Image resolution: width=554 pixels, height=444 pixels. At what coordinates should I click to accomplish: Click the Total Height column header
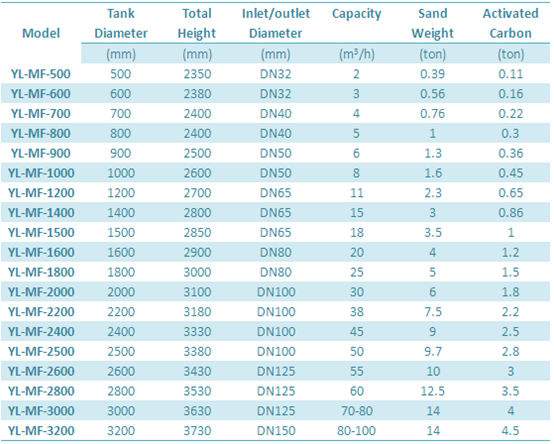click(x=197, y=23)
